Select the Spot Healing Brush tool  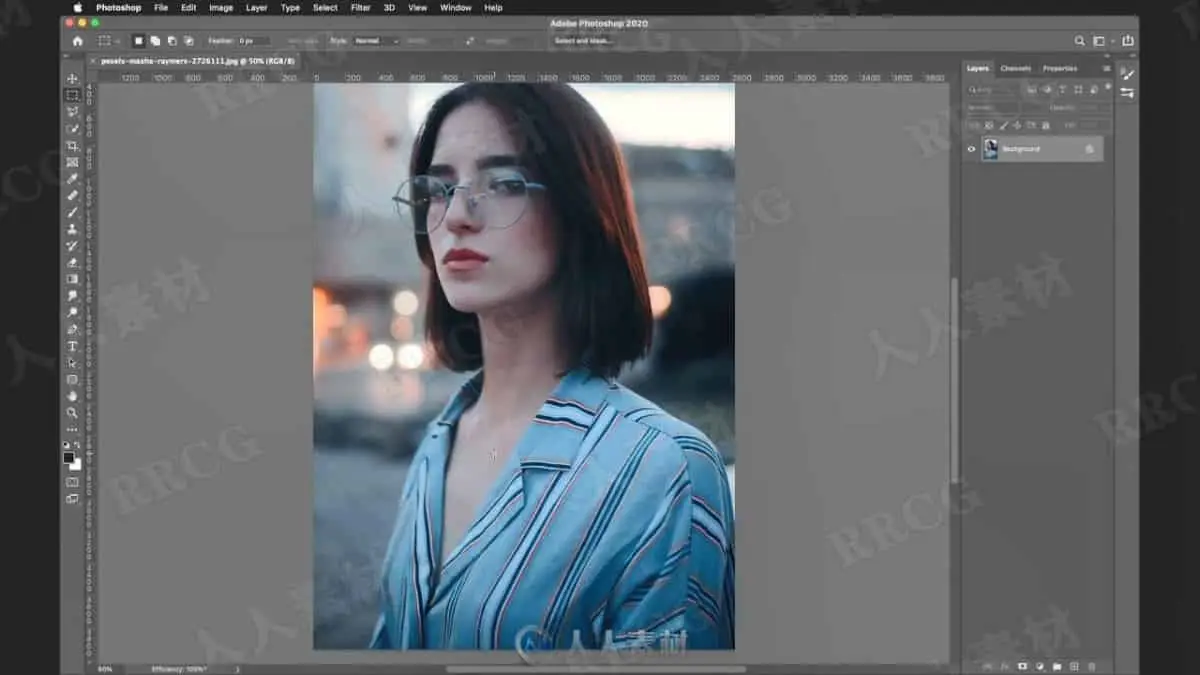pos(72,196)
